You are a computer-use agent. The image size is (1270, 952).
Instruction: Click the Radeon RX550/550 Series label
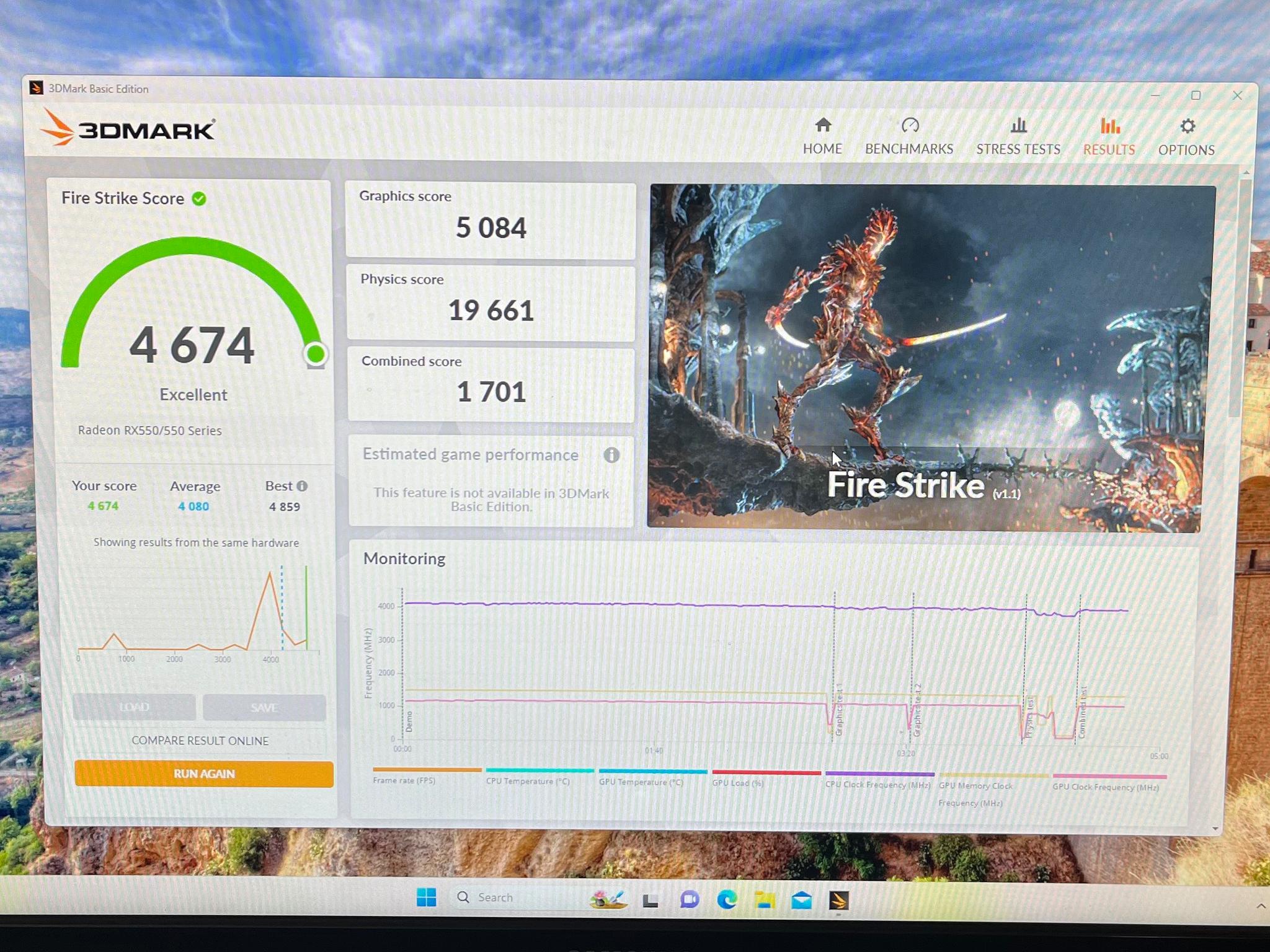[149, 431]
